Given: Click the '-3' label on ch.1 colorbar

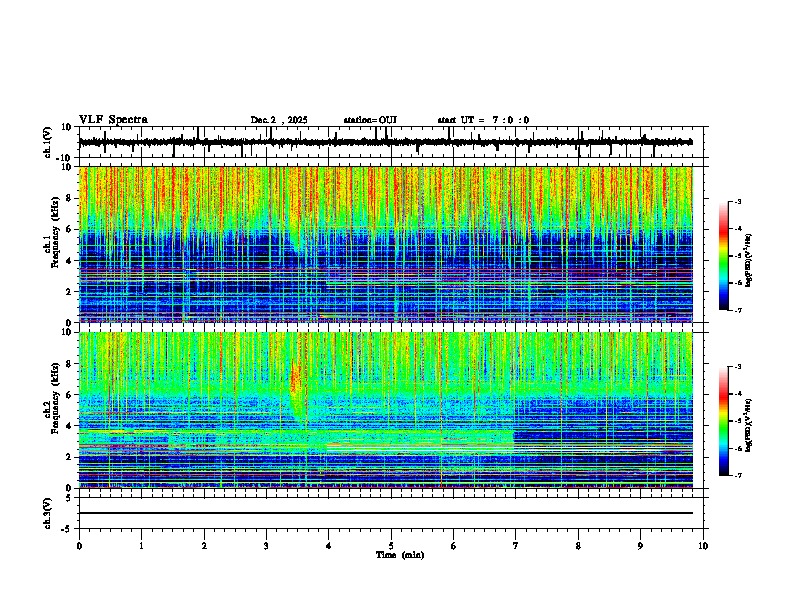Looking at the screenshot, I should 737,201.
